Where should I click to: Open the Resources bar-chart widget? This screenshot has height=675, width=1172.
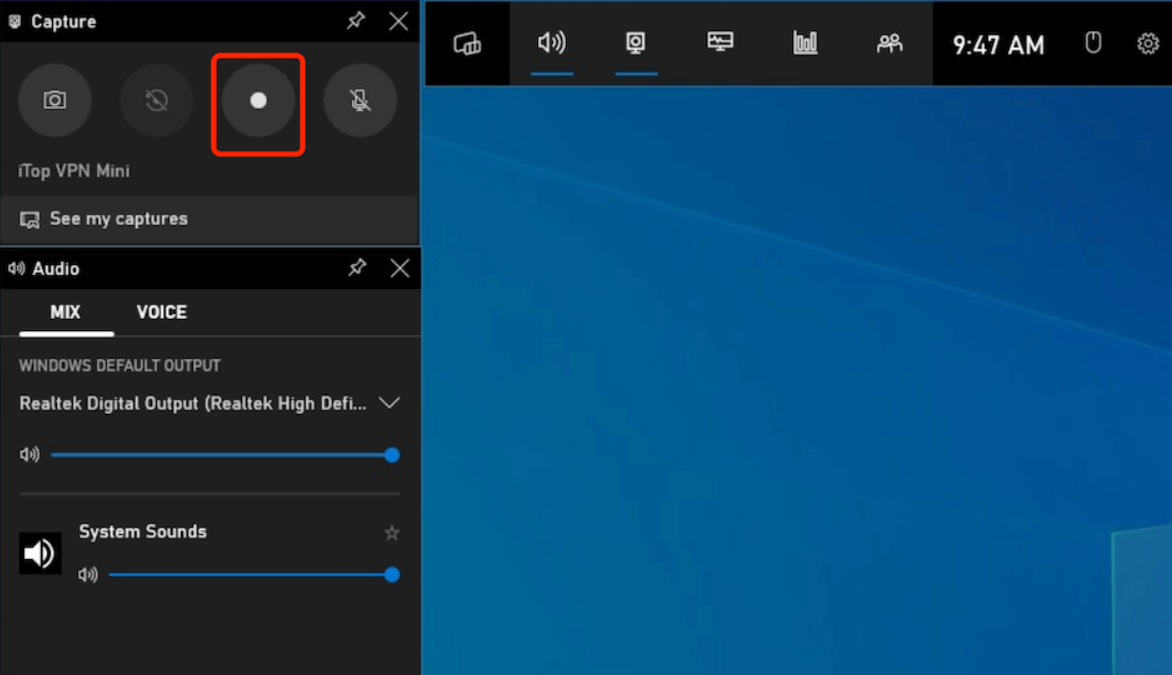pyautogui.click(x=805, y=43)
